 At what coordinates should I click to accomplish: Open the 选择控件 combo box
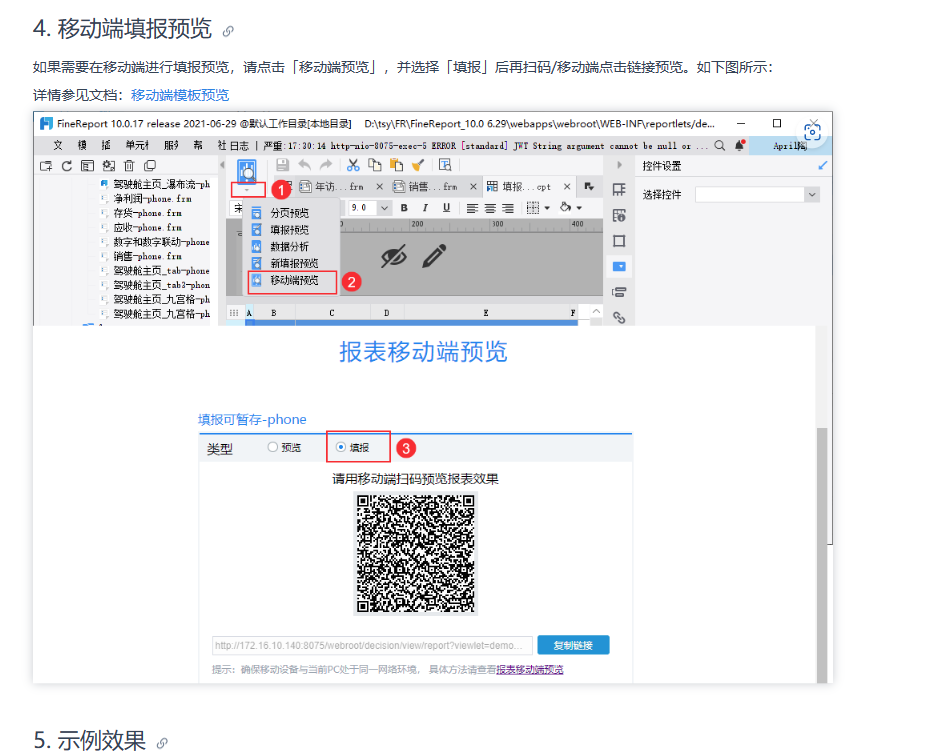pyautogui.click(x=758, y=195)
